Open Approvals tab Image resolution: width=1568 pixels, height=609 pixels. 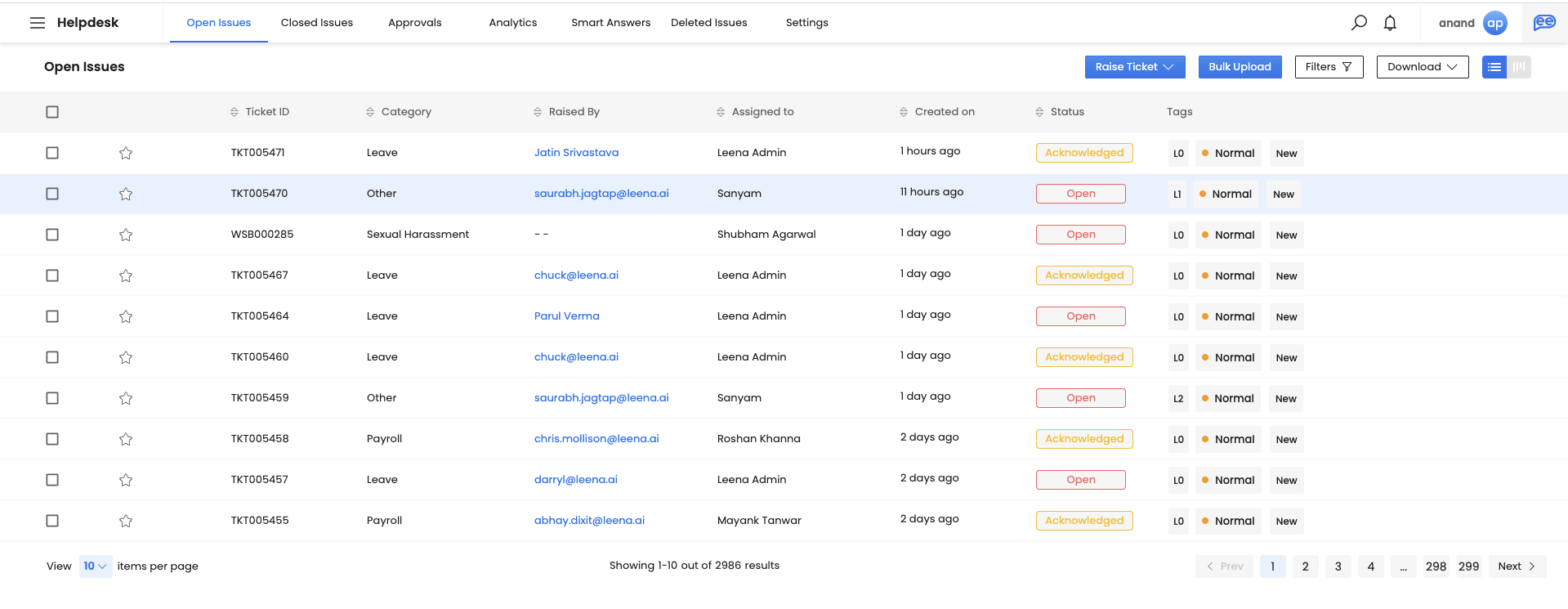(x=415, y=23)
